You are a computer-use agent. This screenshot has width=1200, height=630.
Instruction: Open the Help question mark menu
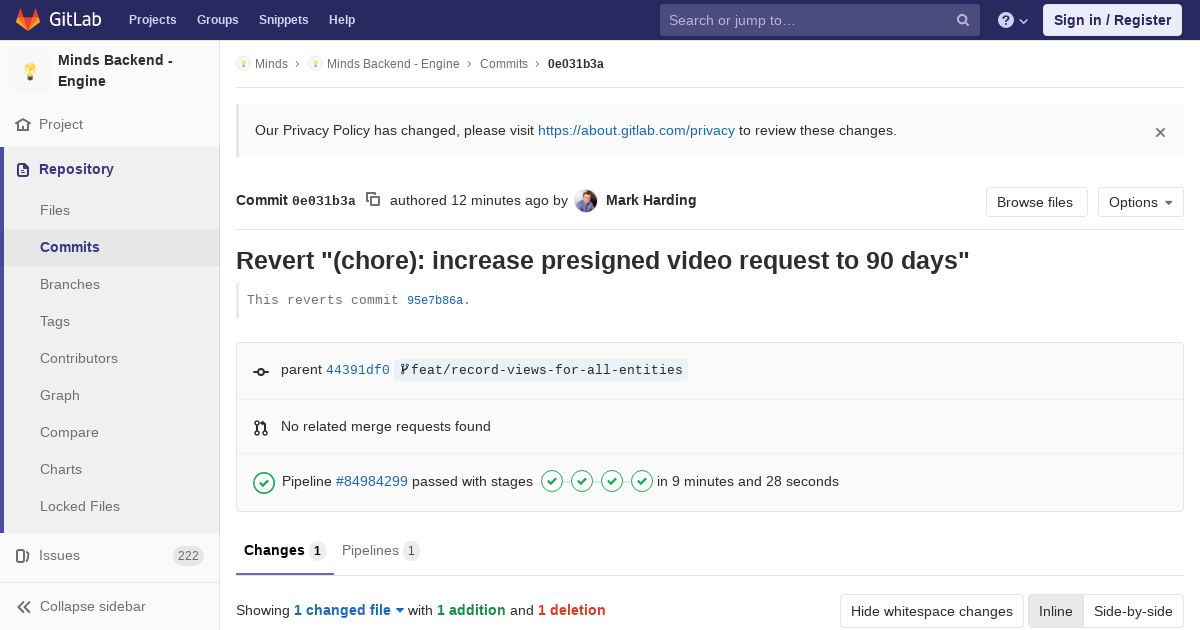[x=1013, y=20]
